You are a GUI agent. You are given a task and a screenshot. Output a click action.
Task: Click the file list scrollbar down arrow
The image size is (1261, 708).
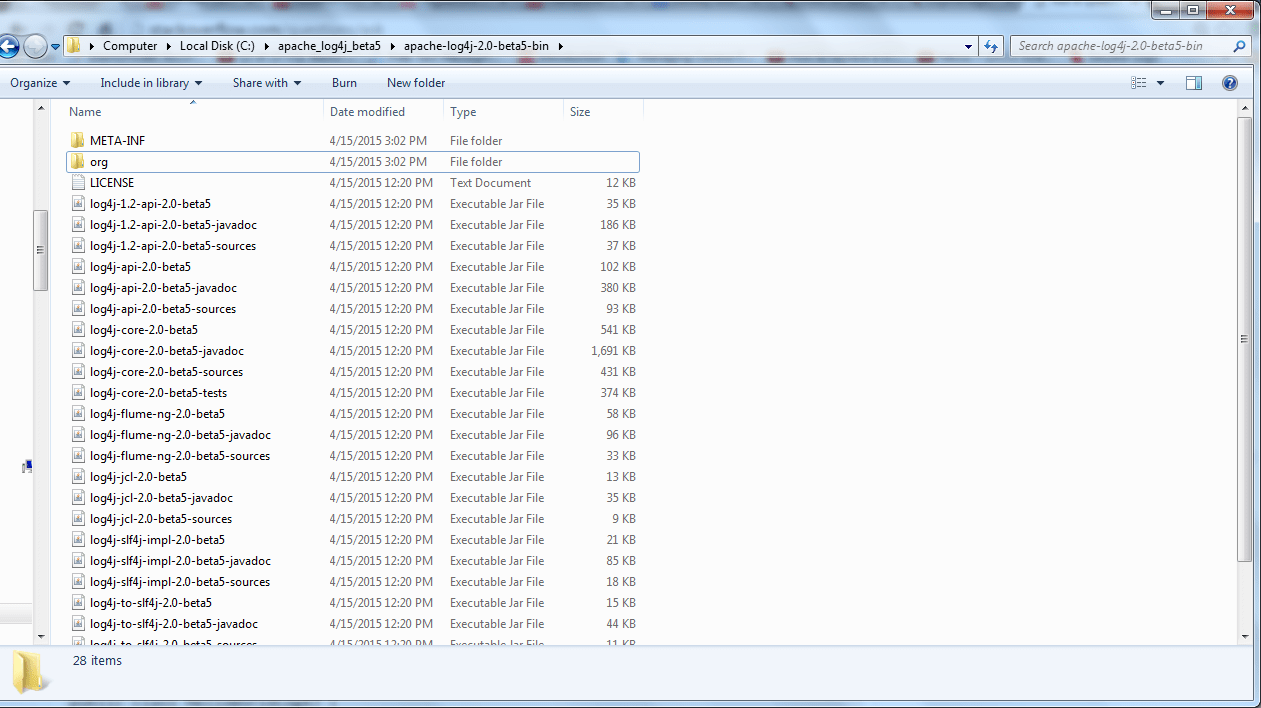pos(1245,636)
